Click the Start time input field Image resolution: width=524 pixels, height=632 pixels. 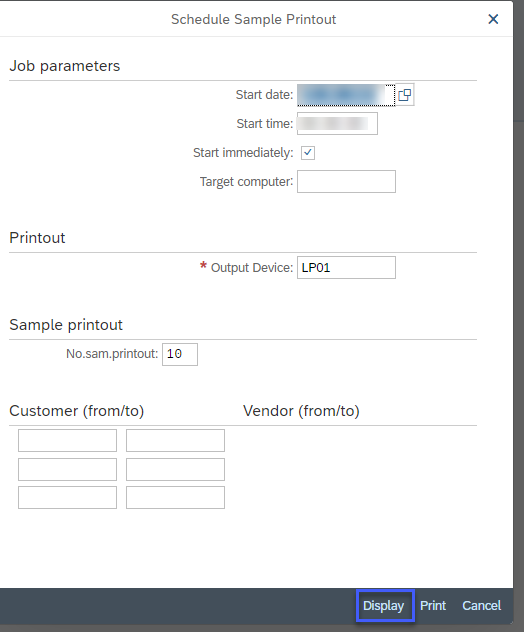337,123
